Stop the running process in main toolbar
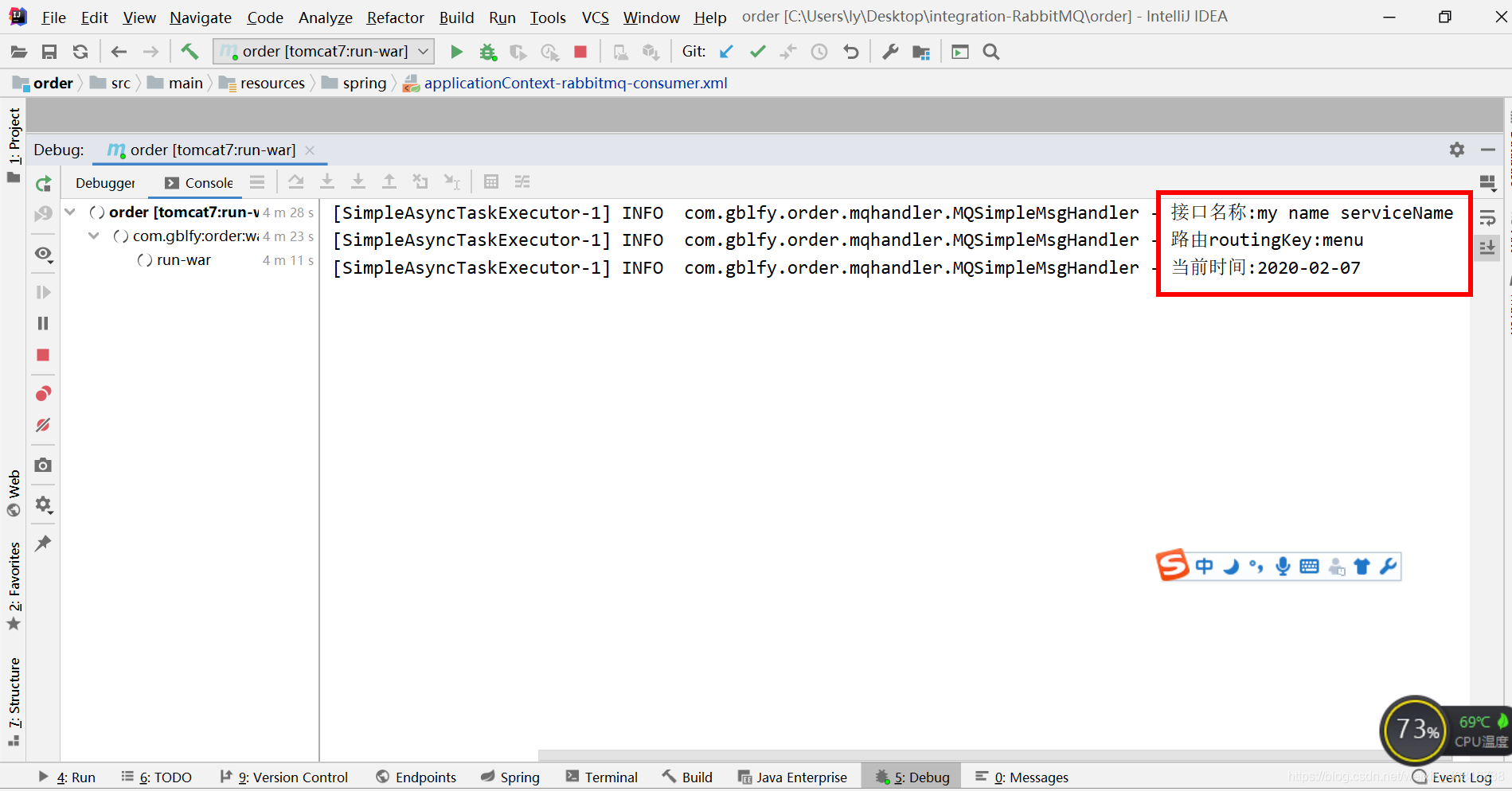 (x=580, y=52)
